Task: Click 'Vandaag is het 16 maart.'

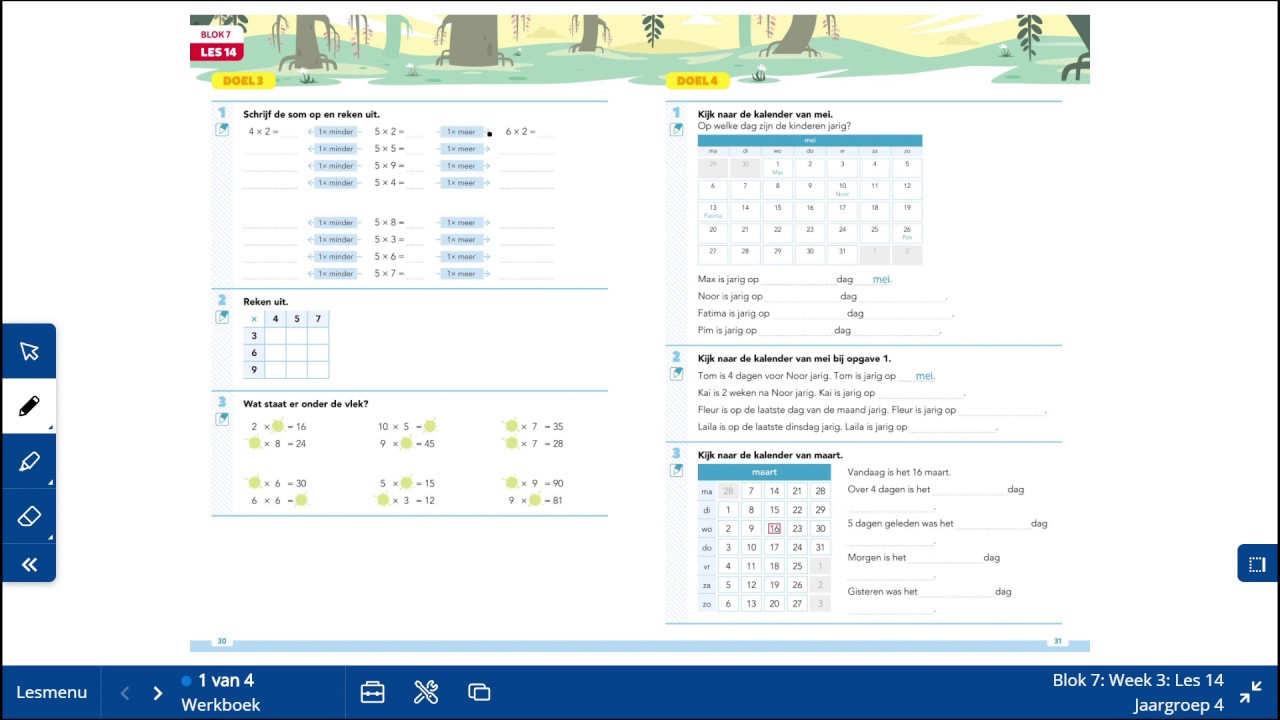Action: point(899,472)
